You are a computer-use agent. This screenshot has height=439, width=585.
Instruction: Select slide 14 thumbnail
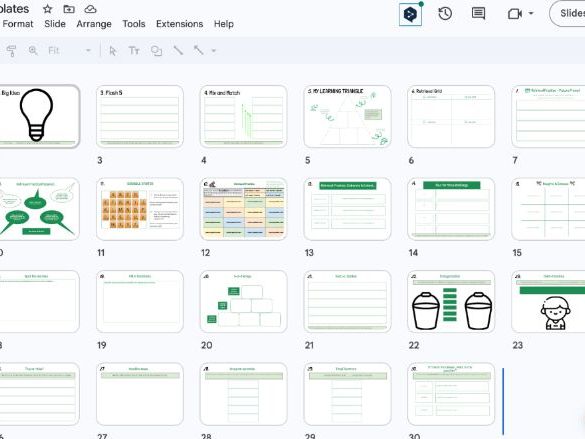pos(451,209)
